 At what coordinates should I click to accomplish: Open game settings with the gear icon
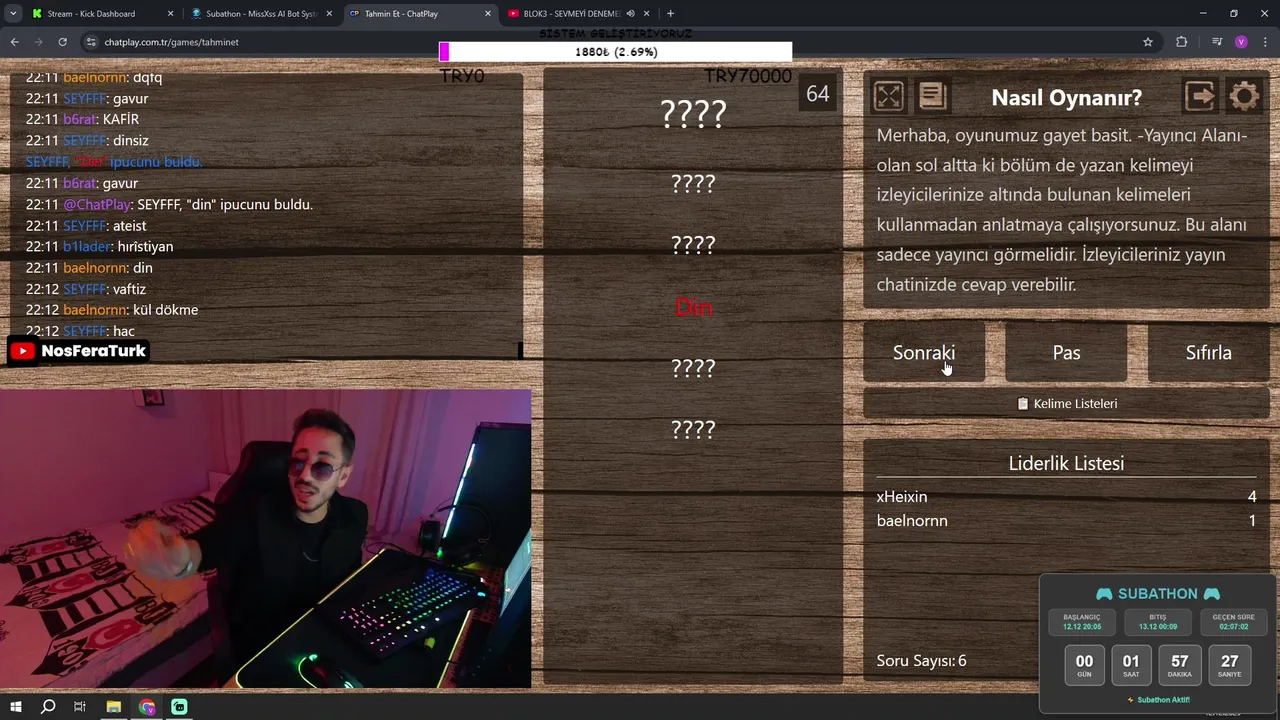[1244, 96]
